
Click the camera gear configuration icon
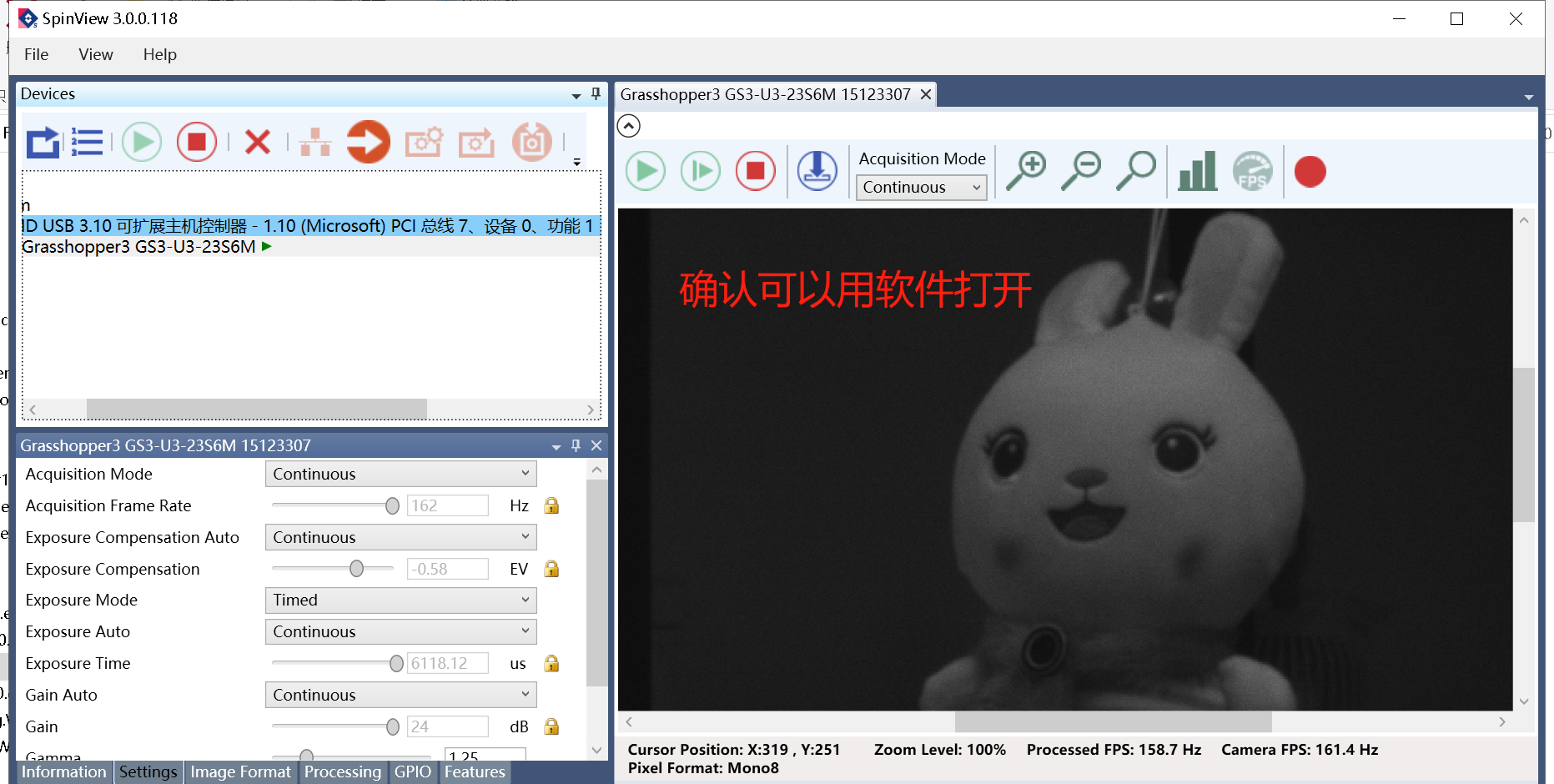click(424, 142)
